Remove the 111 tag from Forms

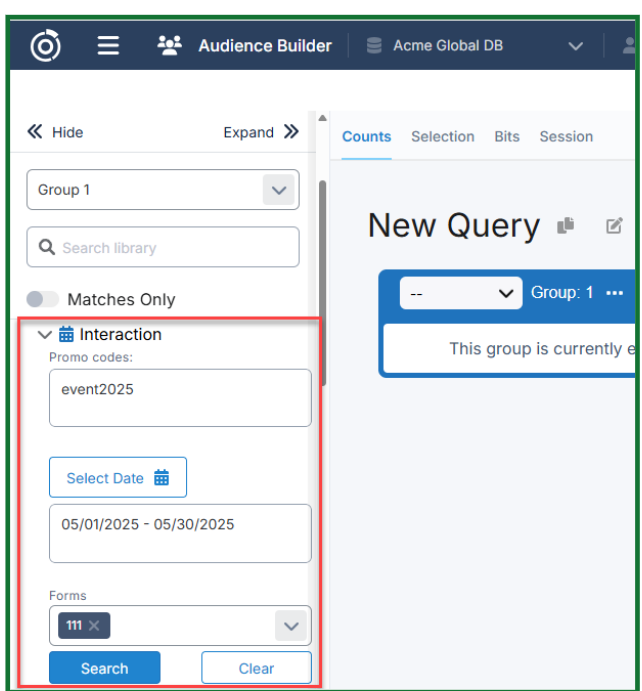tap(94, 625)
